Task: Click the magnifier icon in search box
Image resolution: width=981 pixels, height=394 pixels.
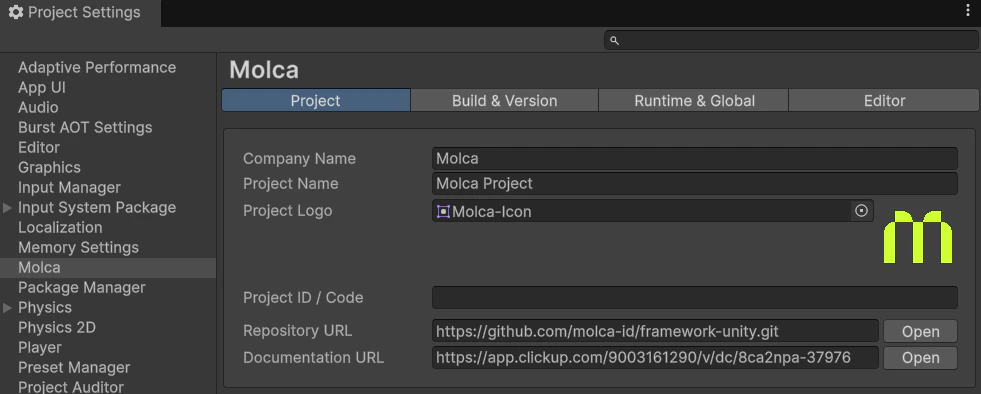Action: tap(614, 41)
